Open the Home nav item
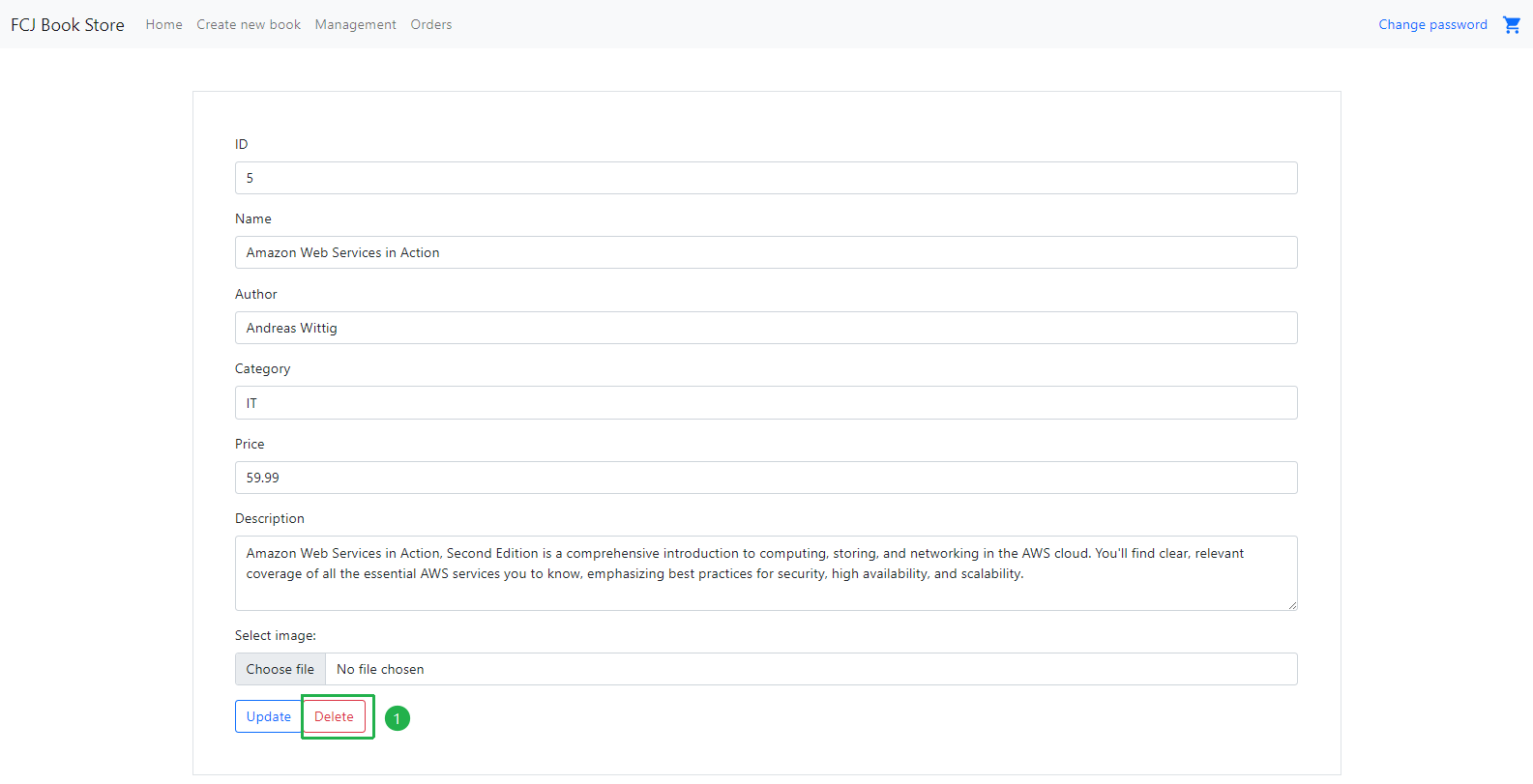 click(x=163, y=24)
